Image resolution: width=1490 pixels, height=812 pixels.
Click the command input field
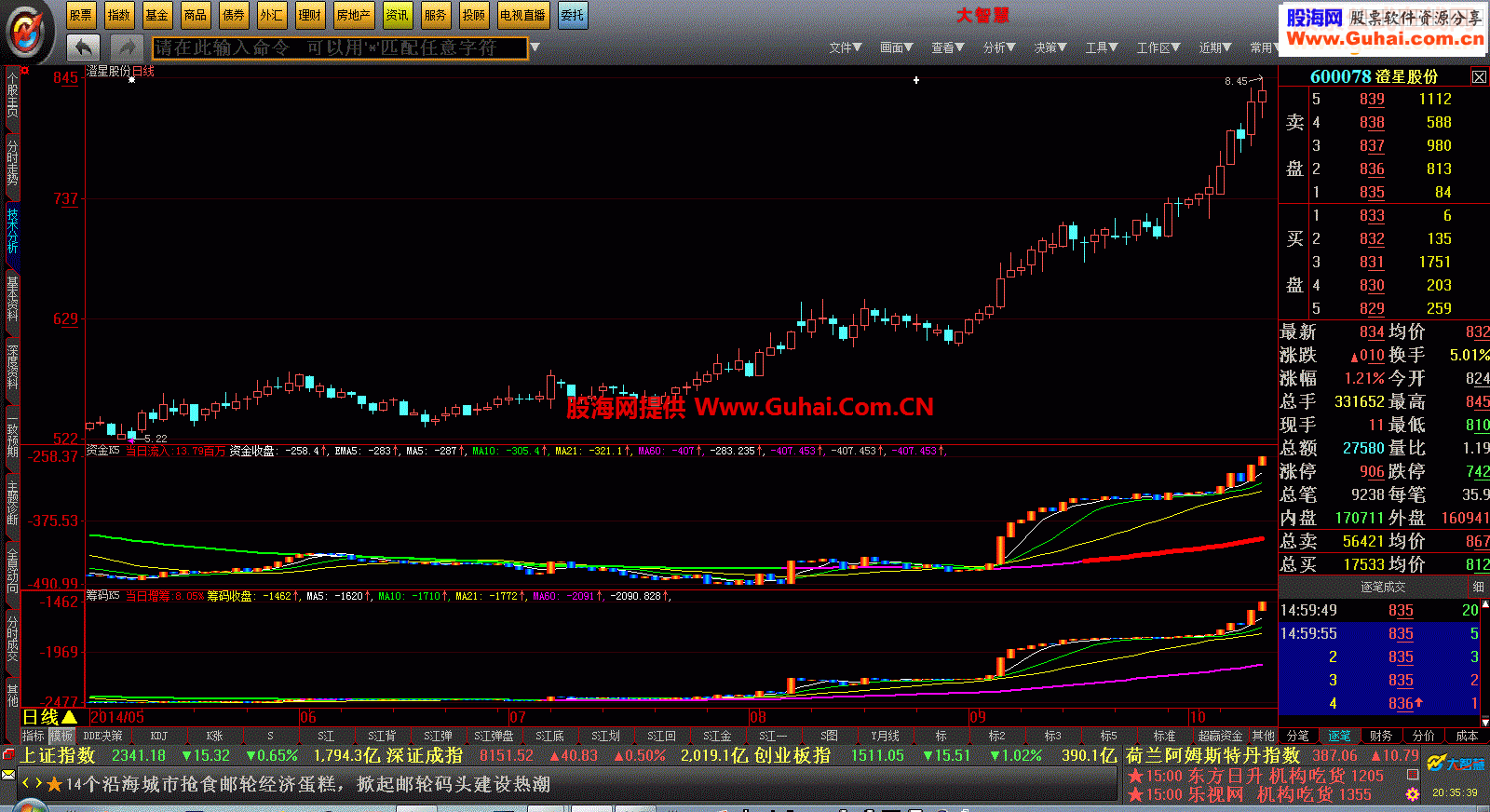340,47
